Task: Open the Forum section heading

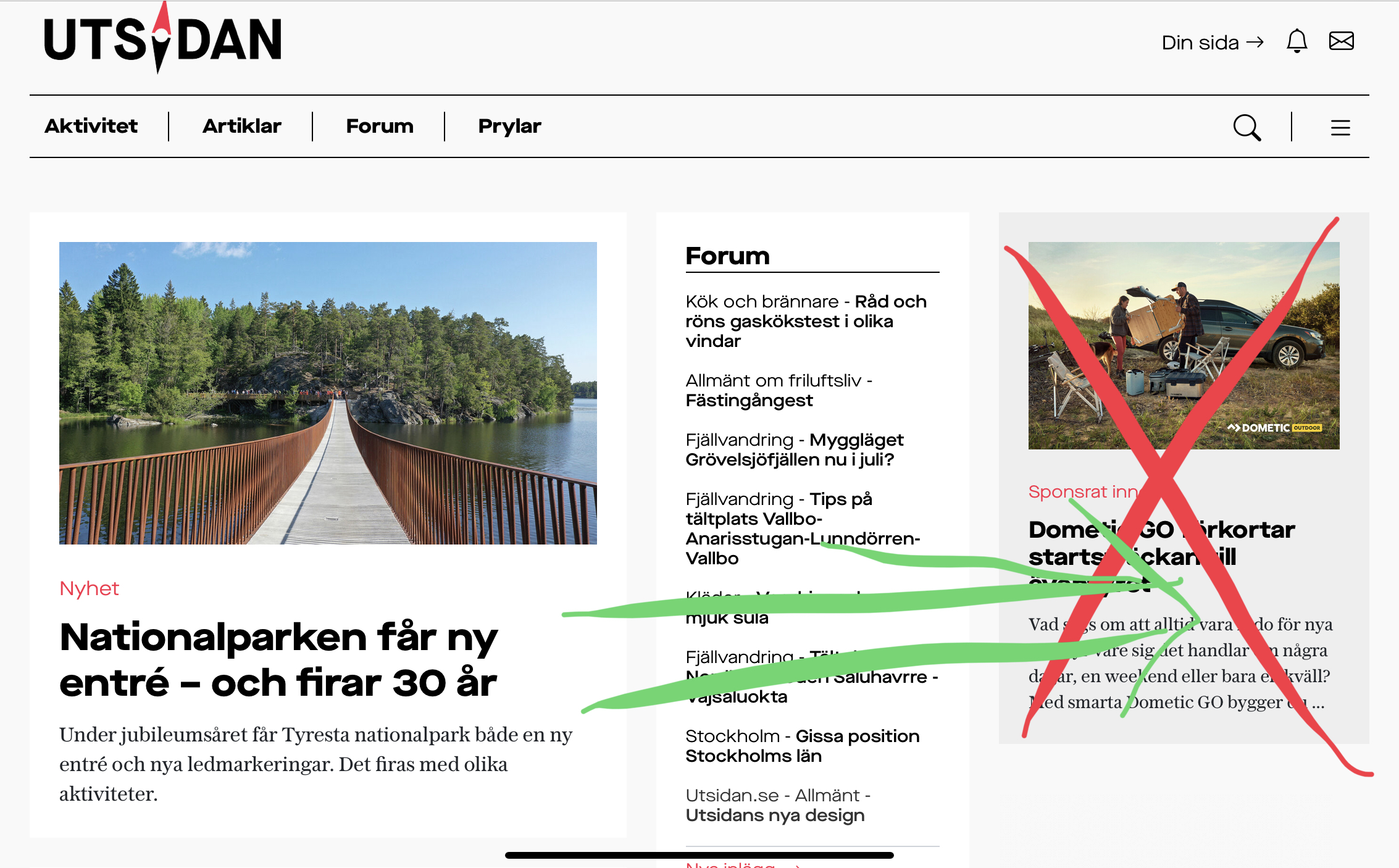Action: (727, 256)
